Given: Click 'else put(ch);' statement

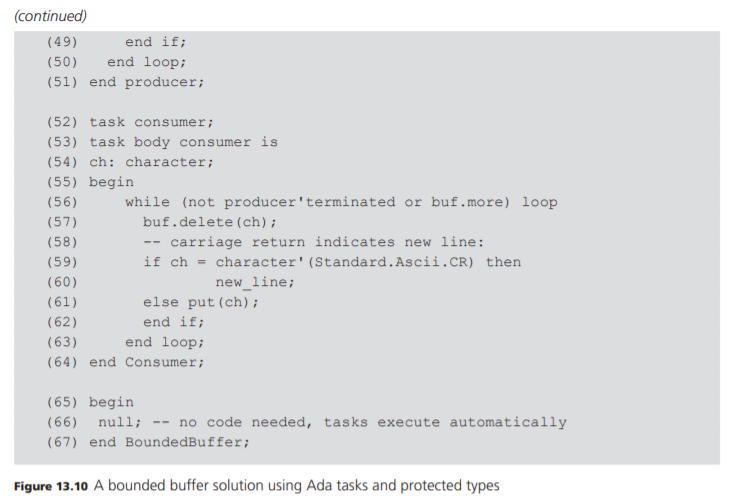Looking at the screenshot, I should coord(201,302).
